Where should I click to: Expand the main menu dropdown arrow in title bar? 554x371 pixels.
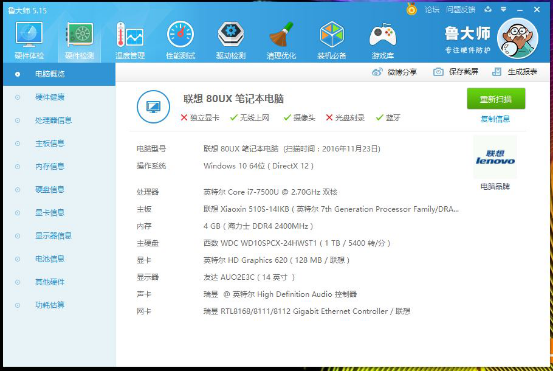point(503,10)
